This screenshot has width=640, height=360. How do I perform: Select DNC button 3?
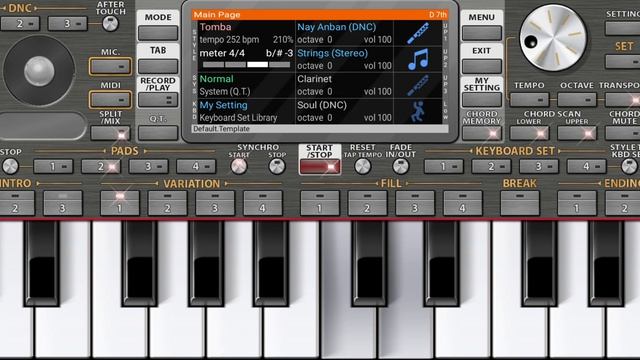click(67, 24)
